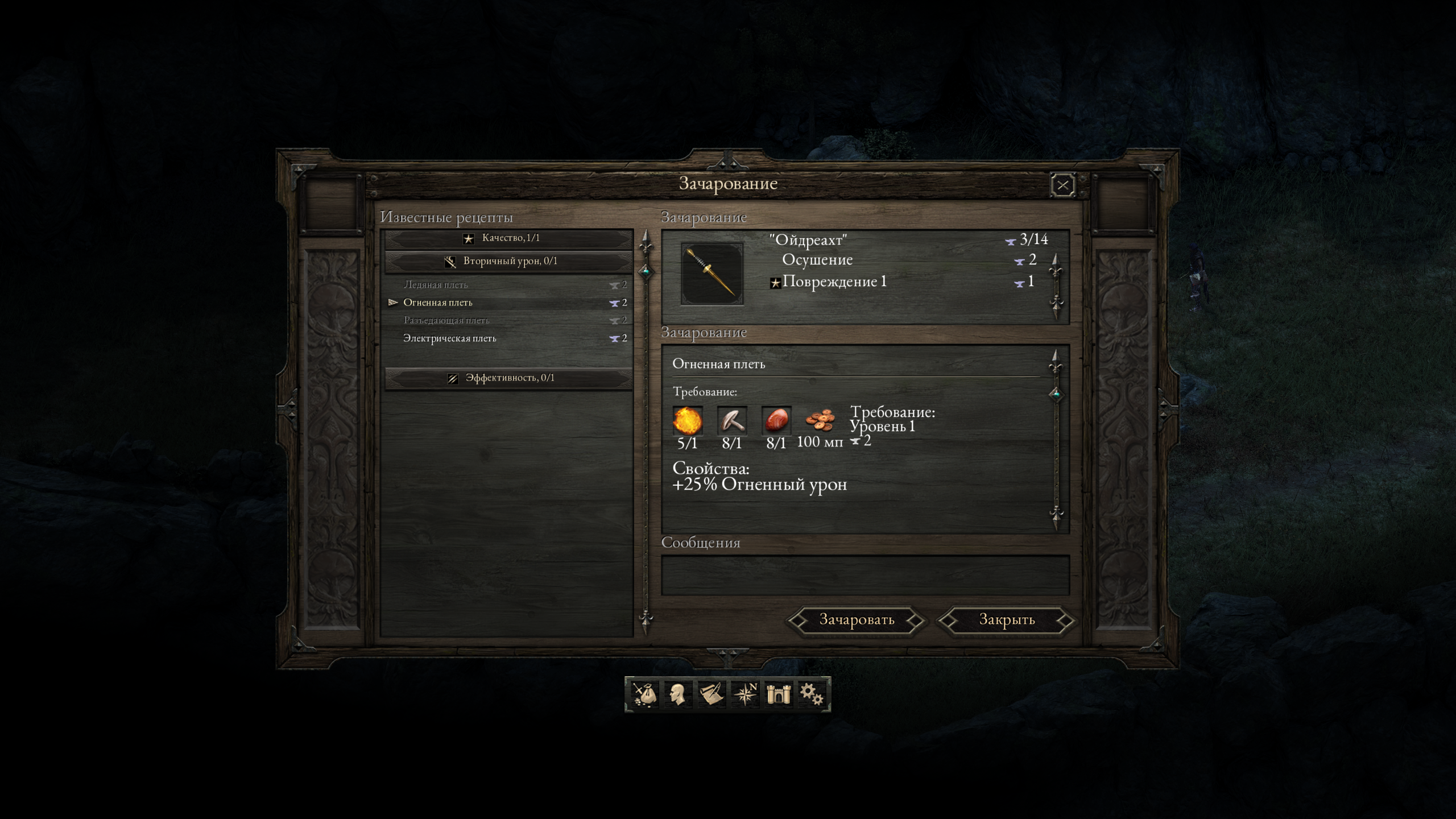Click the fire ingredient icon
Screen dimensions: 1456x819
pos(688,421)
